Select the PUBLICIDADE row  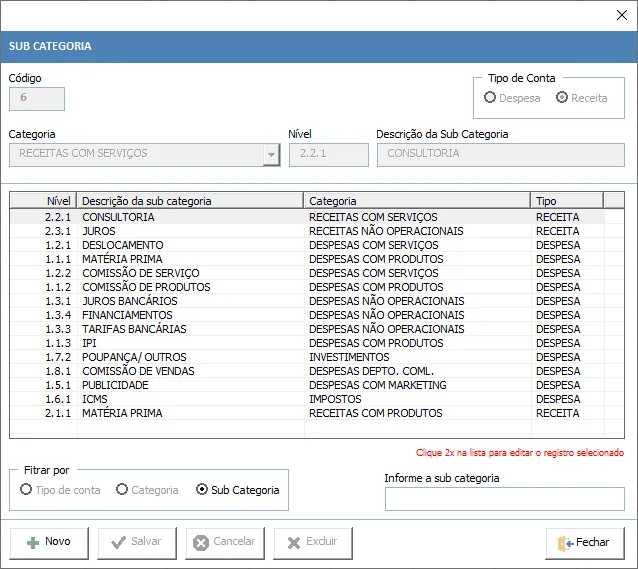pyautogui.click(x=307, y=385)
